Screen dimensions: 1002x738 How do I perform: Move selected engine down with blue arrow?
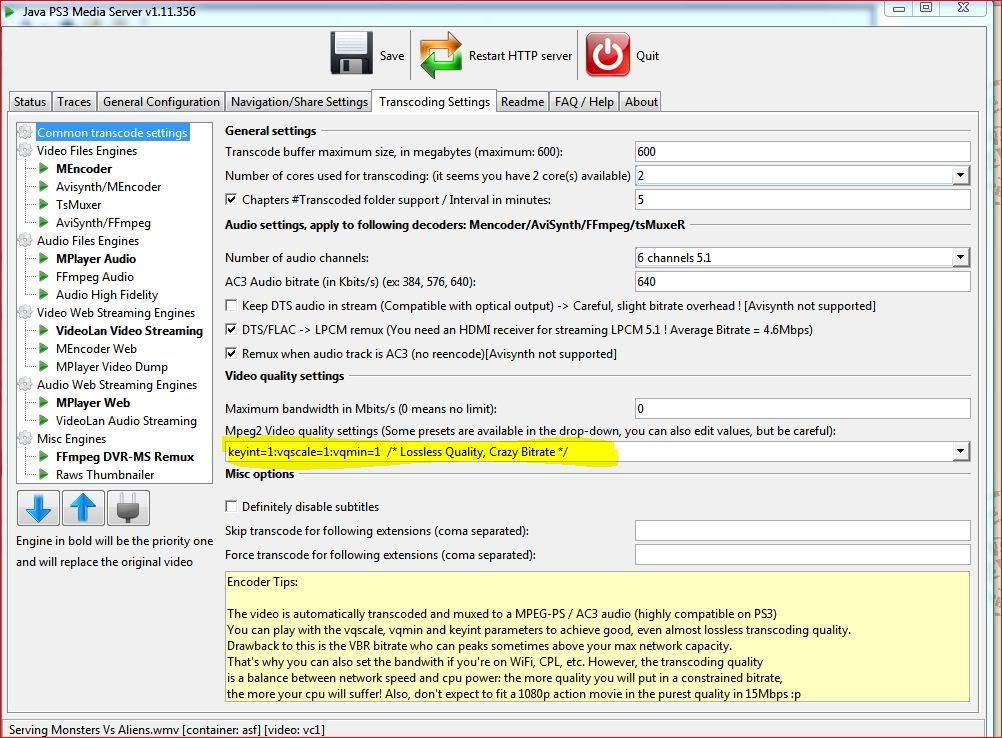point(38,508)
